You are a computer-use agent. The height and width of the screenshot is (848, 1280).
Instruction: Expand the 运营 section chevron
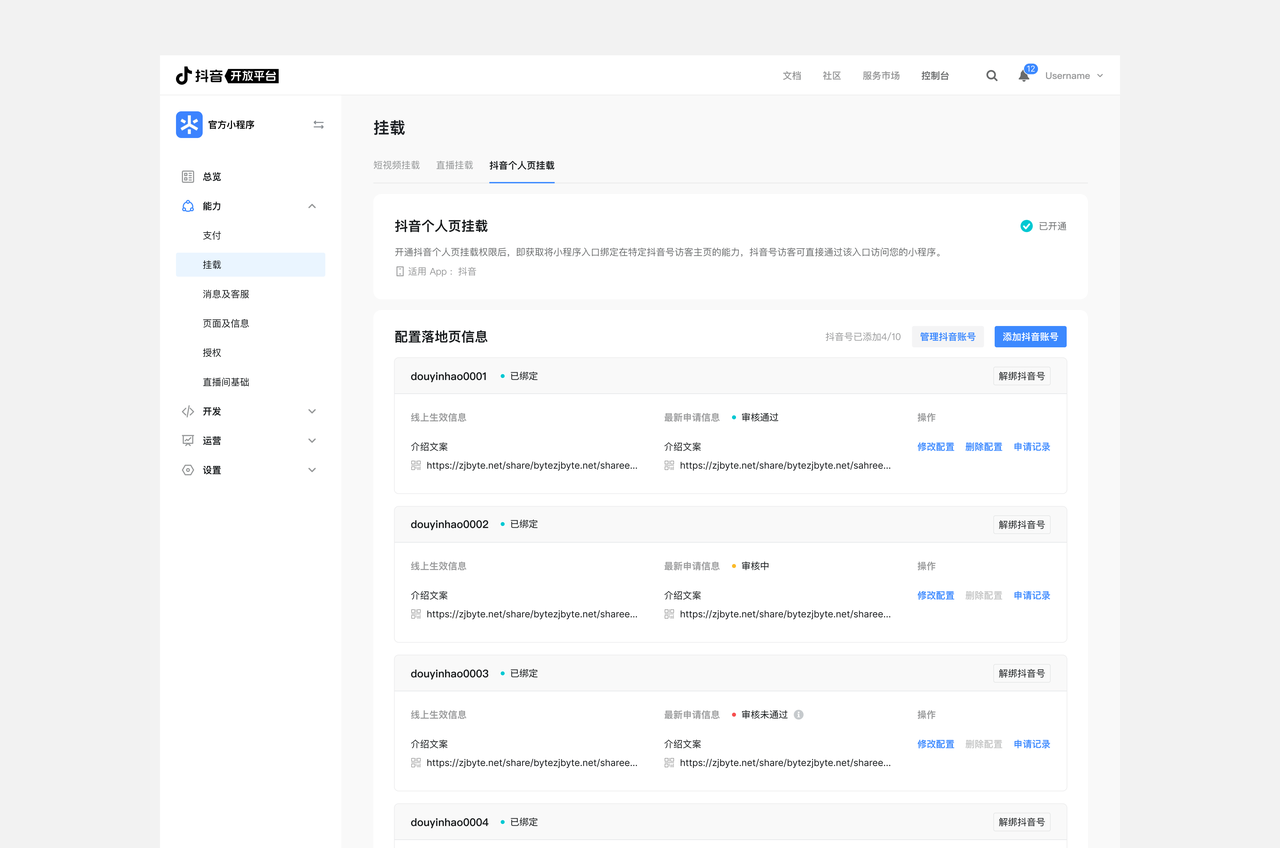point(312,441)
